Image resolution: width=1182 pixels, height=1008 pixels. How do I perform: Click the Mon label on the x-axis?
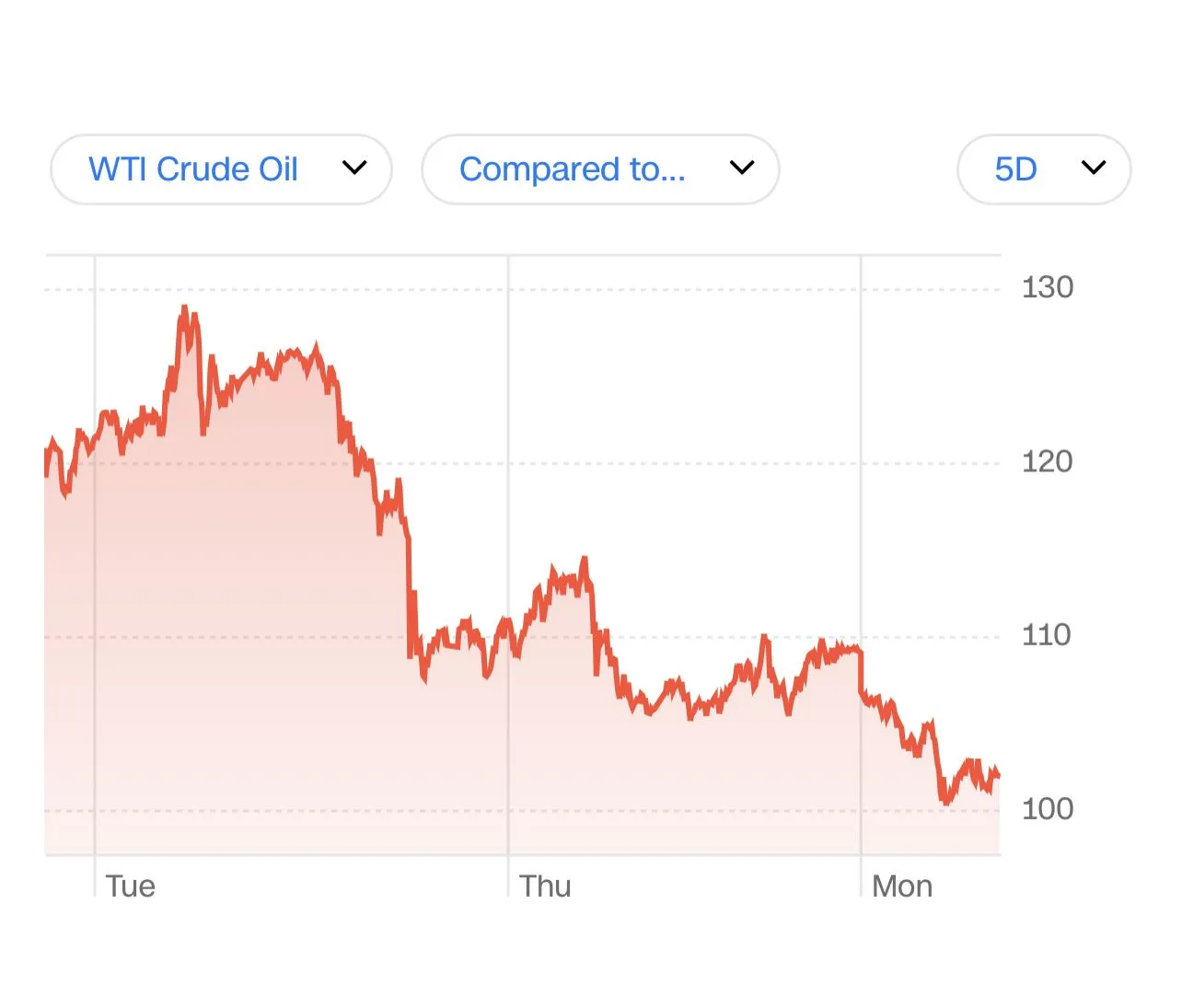click(x=902, y=886)
